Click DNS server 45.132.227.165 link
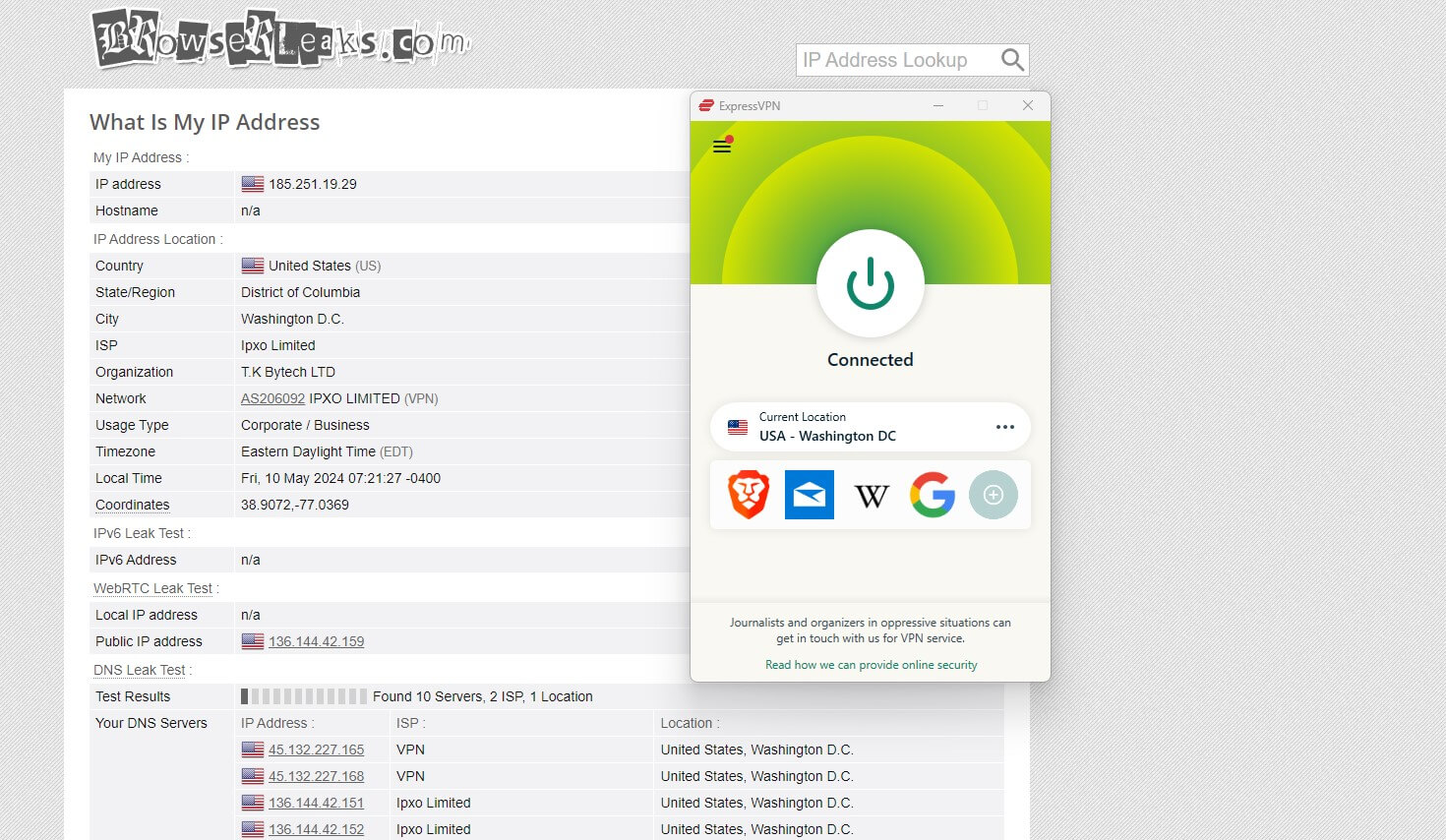Screen dimensions: 1446x840 click(316, 750)
